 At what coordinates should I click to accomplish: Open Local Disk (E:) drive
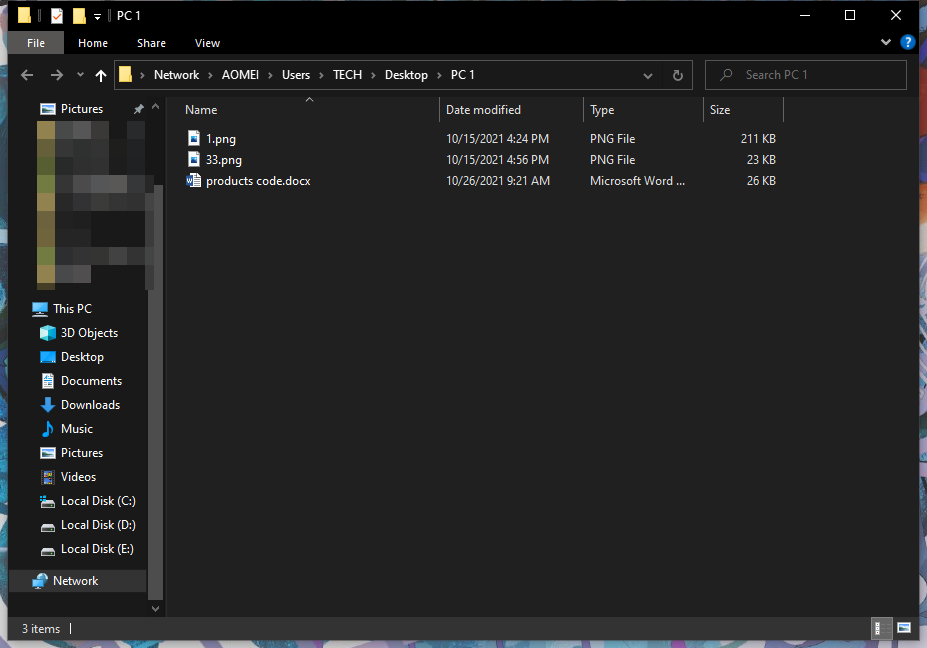coord(97,549)
